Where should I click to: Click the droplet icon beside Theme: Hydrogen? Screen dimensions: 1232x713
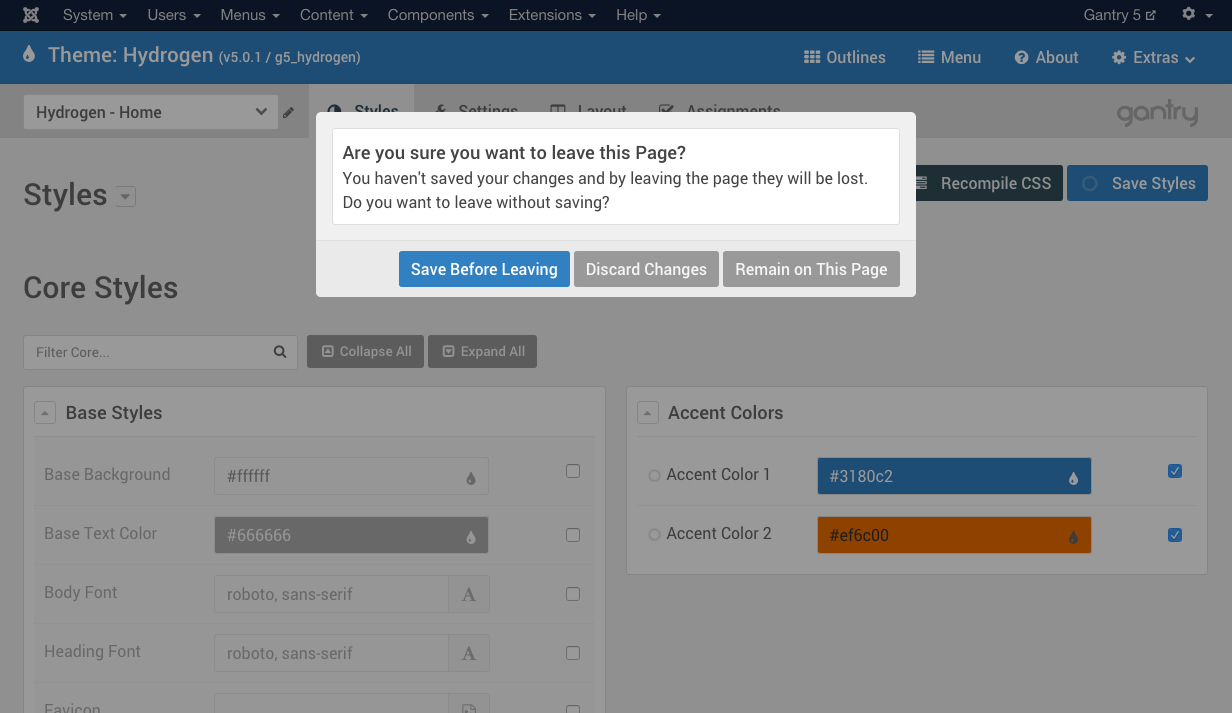click(x=29, y=54)
